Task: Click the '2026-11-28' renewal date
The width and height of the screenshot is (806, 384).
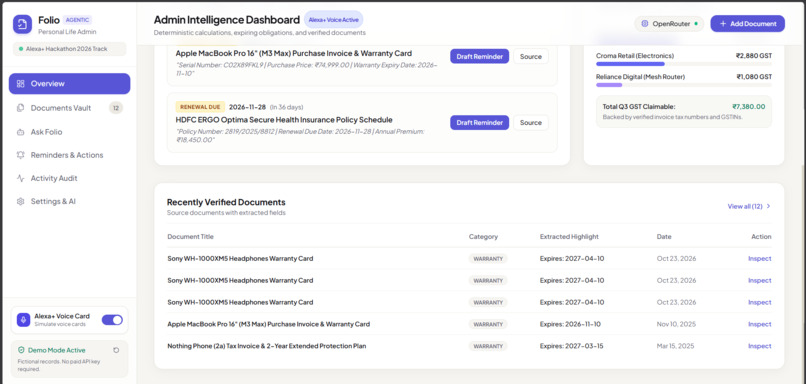Action: point(247,107)
